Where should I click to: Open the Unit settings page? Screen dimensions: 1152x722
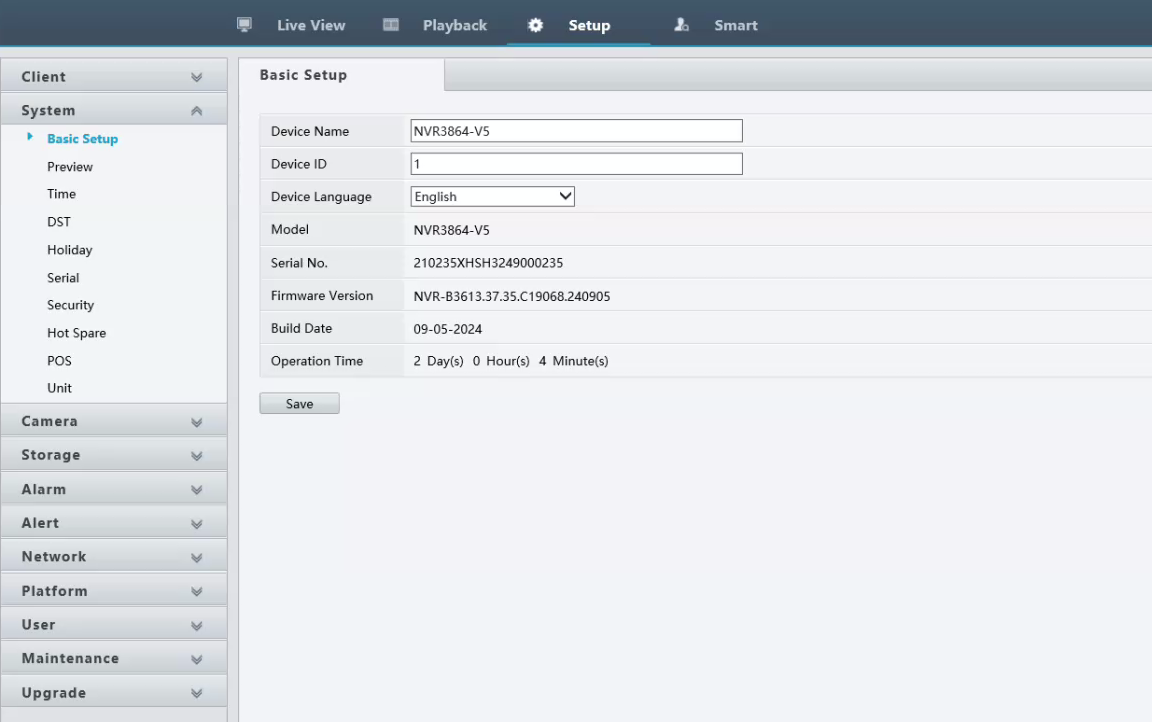[x=60, y=388]
